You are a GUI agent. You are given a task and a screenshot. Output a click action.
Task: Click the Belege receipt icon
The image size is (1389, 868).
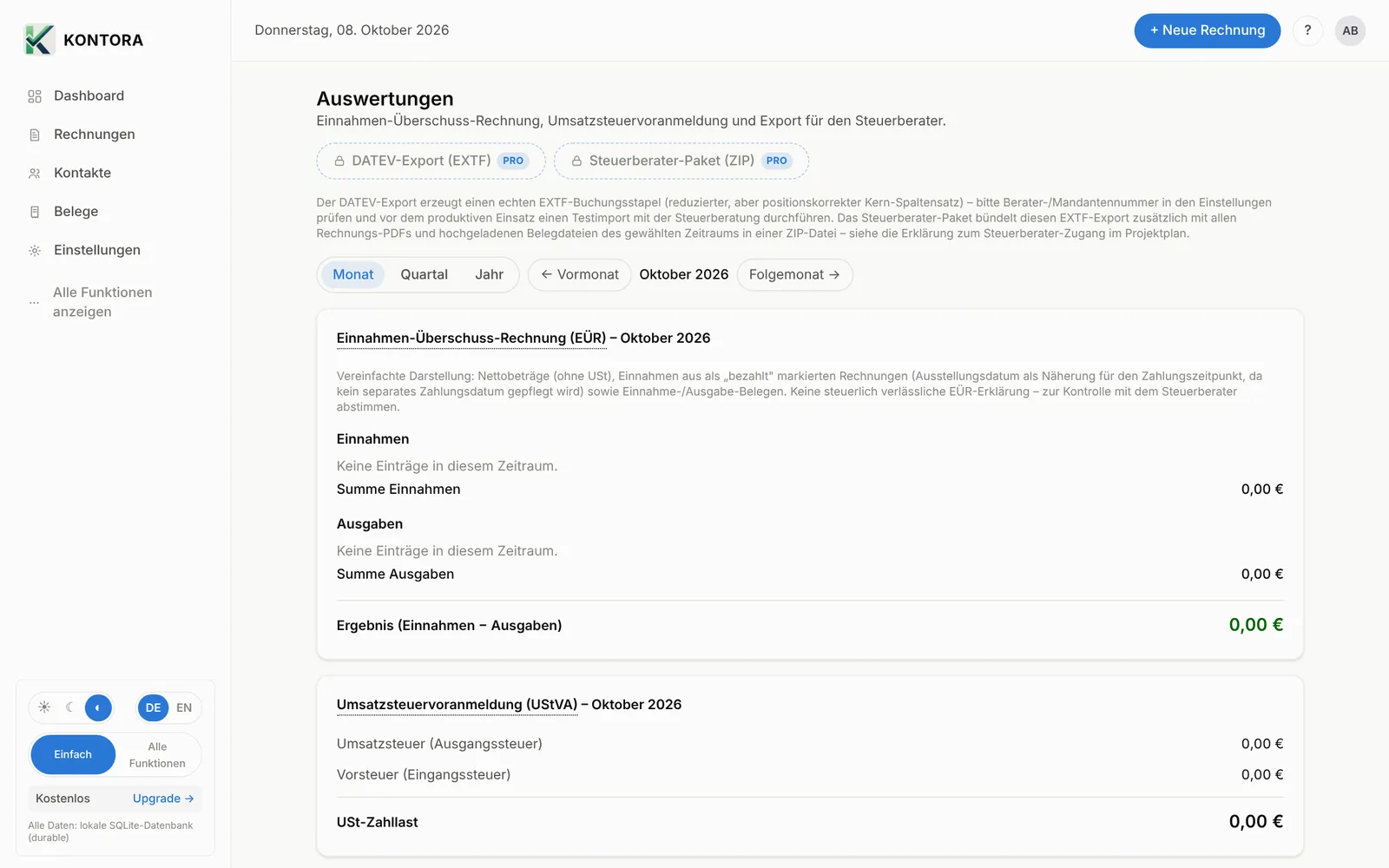35,212
